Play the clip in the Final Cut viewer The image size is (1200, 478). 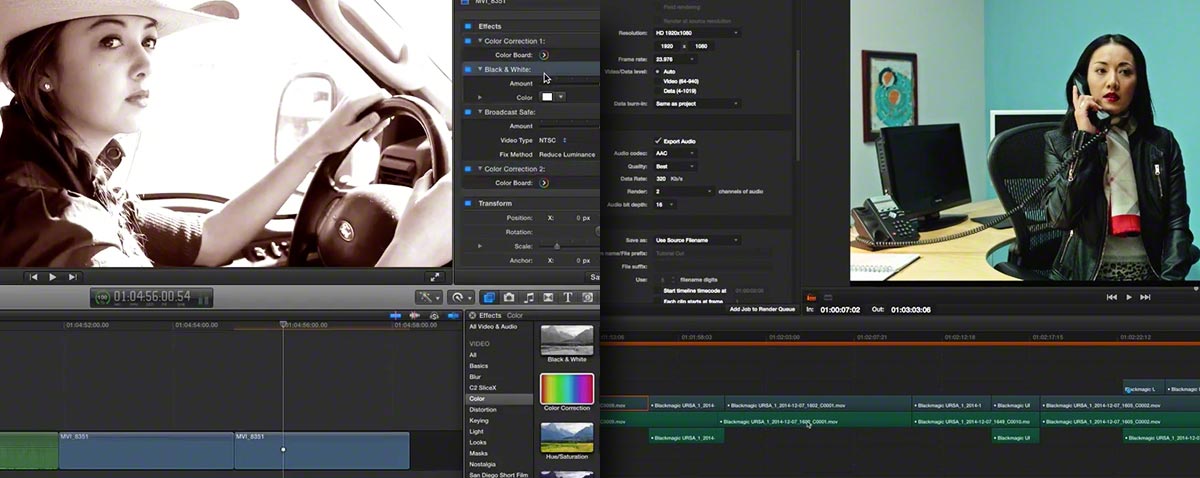53,277
